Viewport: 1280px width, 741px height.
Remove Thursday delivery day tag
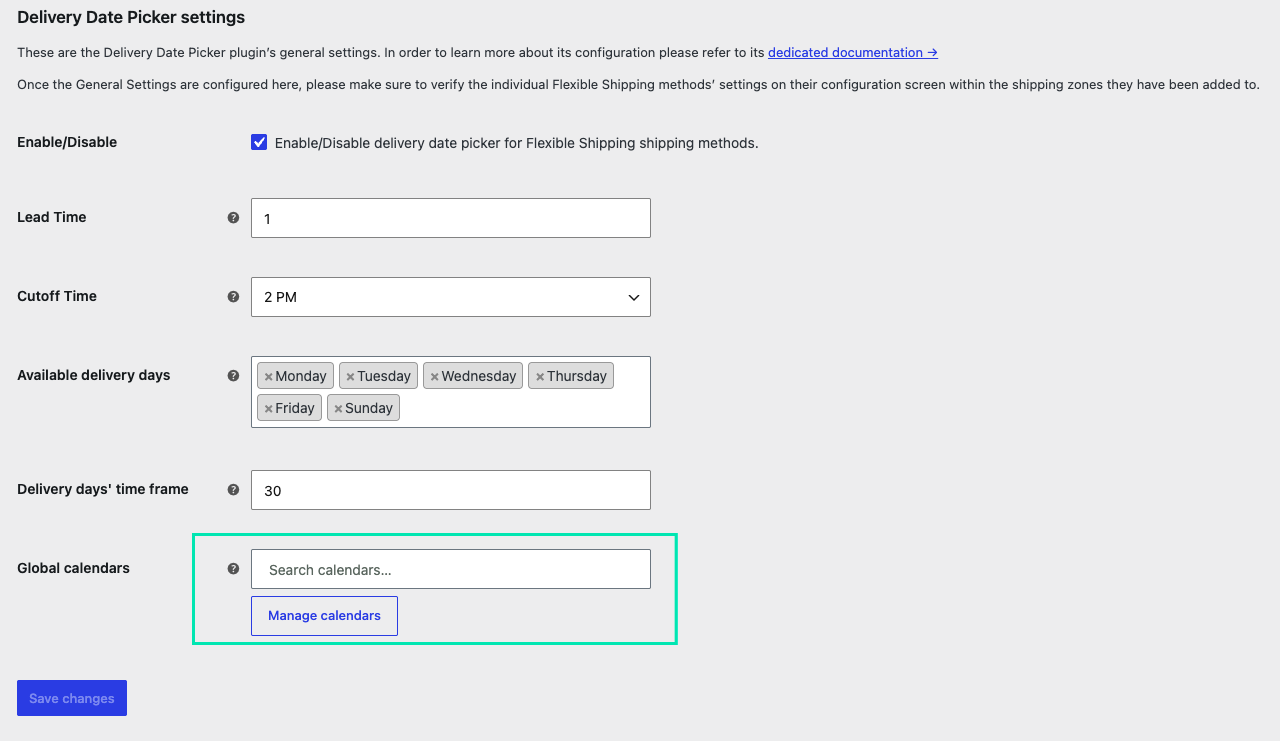click(540, 377)
